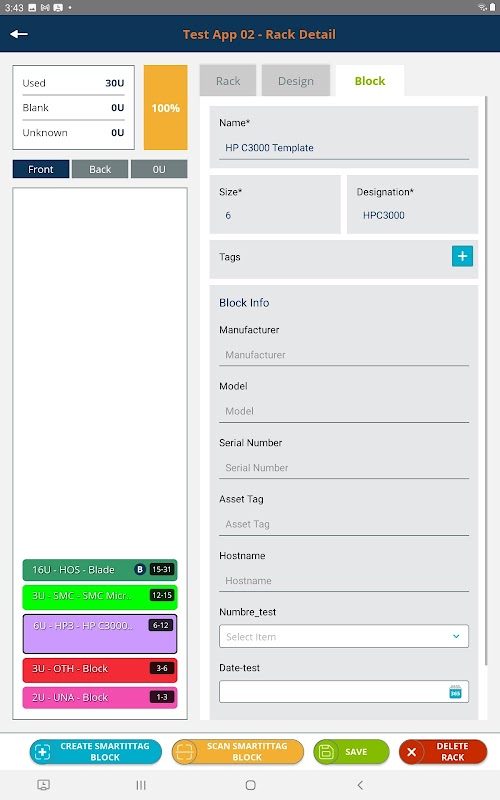
Task: Save the block details
Action: pos(352,752)
